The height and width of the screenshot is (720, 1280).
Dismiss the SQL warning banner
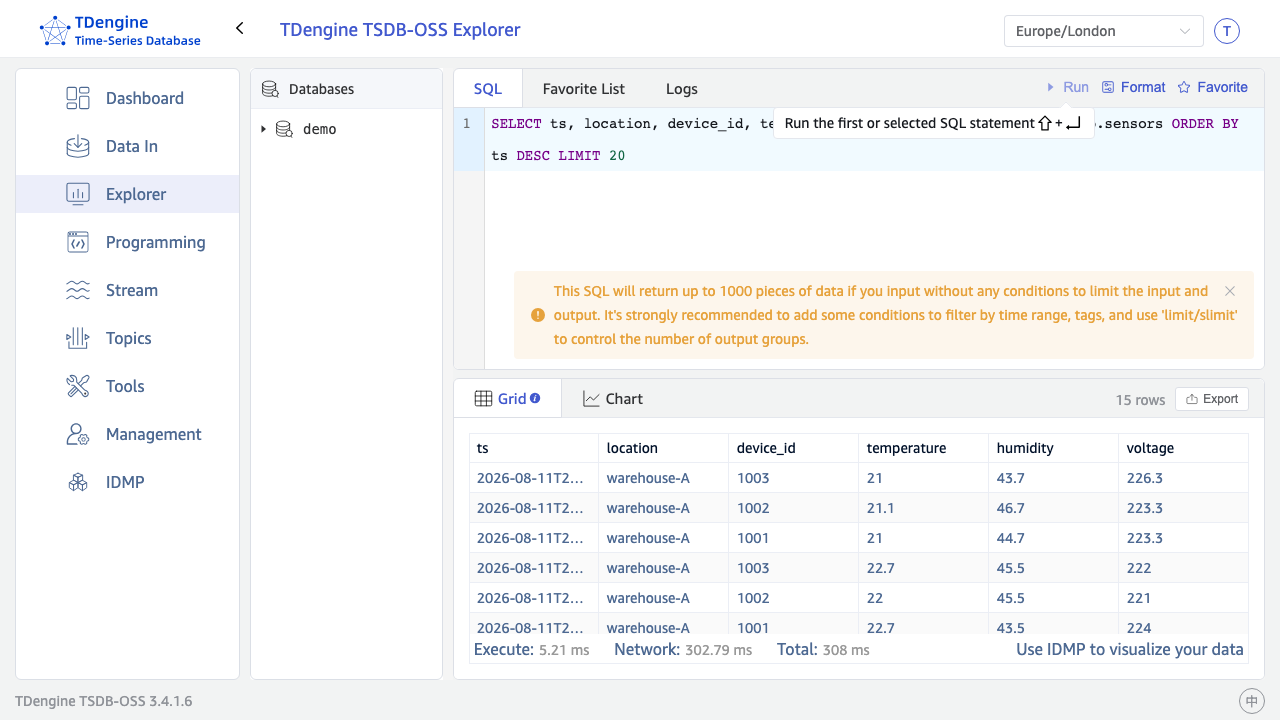coord(1230,291)
